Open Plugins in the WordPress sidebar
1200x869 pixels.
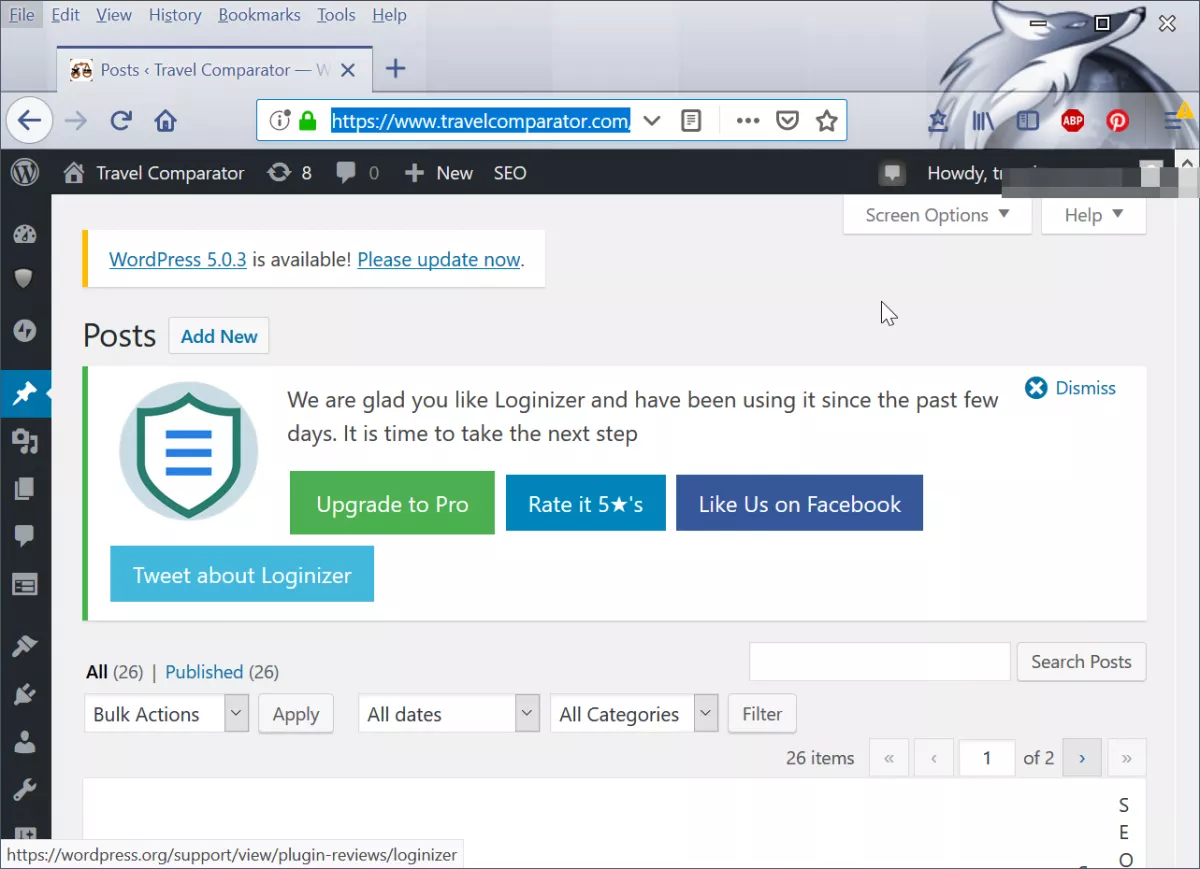coord(25,695)
